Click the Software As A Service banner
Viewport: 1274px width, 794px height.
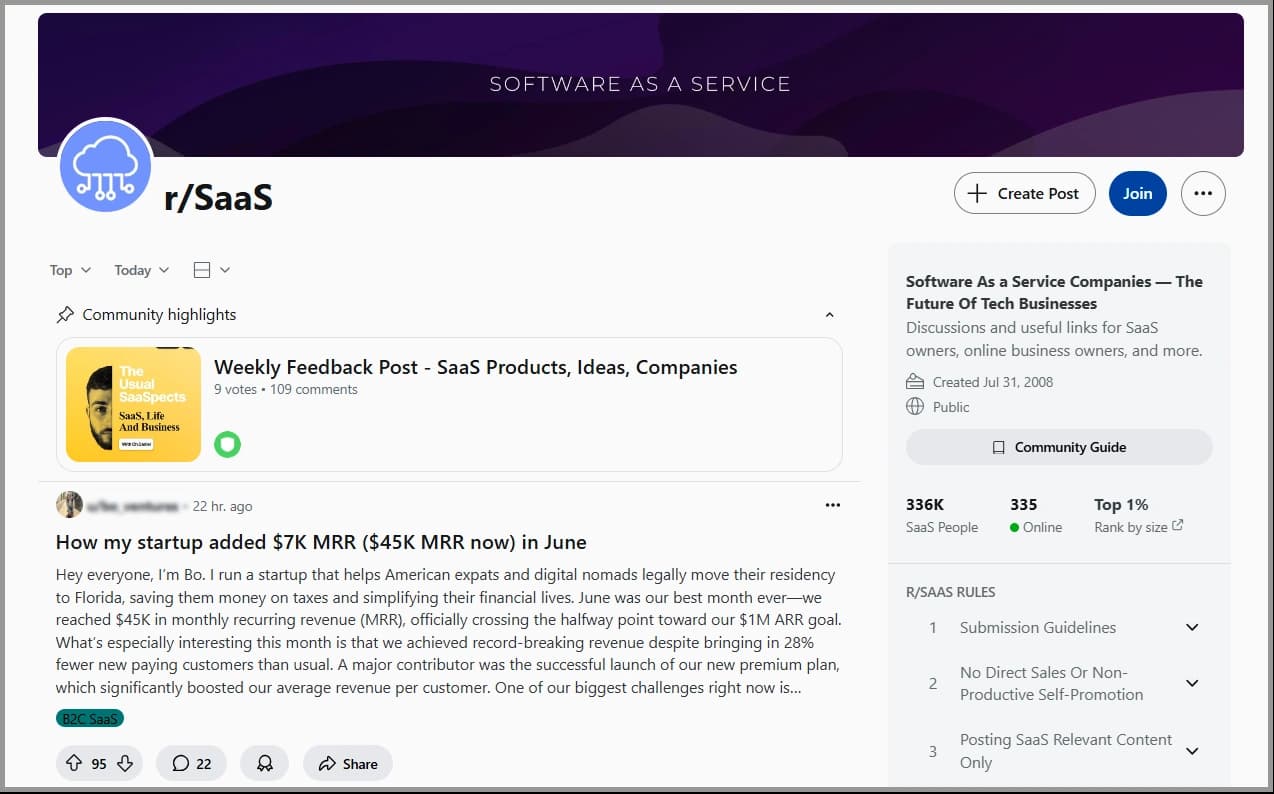point(640,85)
